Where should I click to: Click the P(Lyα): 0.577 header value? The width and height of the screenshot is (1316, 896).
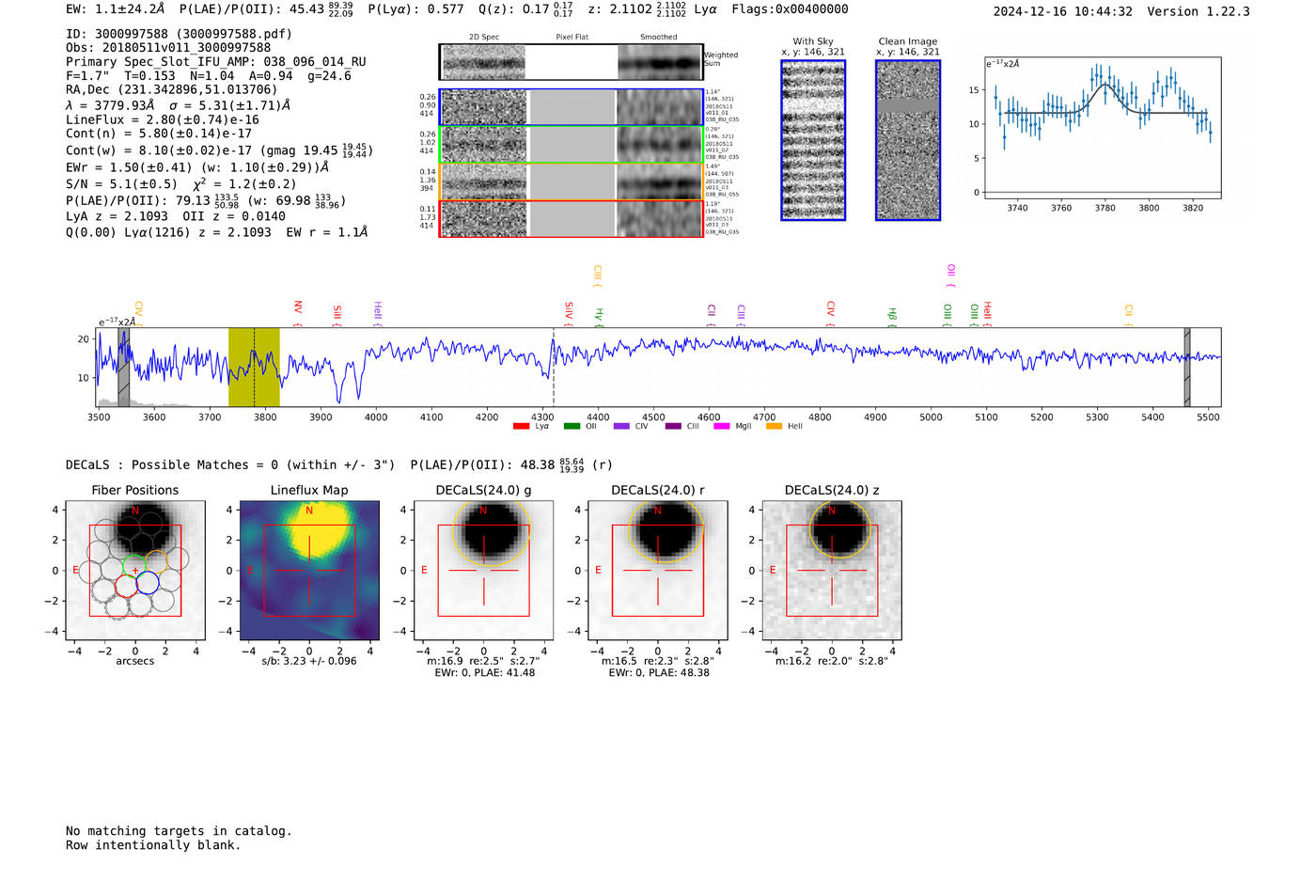point(415,9)
